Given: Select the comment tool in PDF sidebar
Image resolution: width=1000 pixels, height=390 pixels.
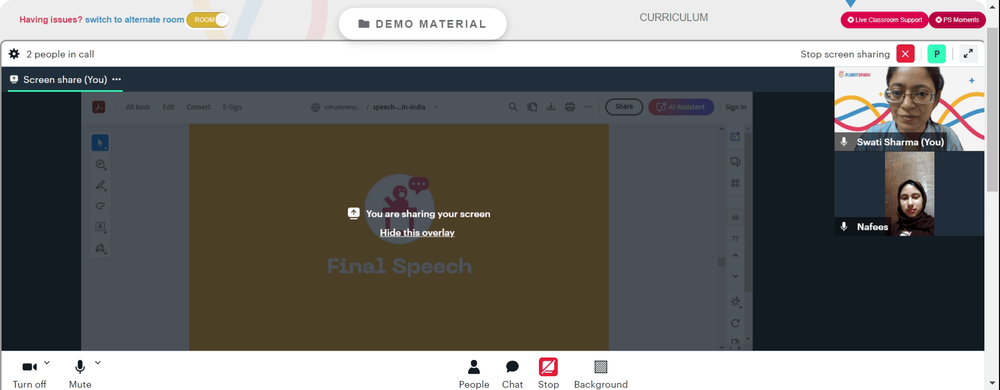Looking at the screenshot, I should pyautogui.click(x=100, y=164).
